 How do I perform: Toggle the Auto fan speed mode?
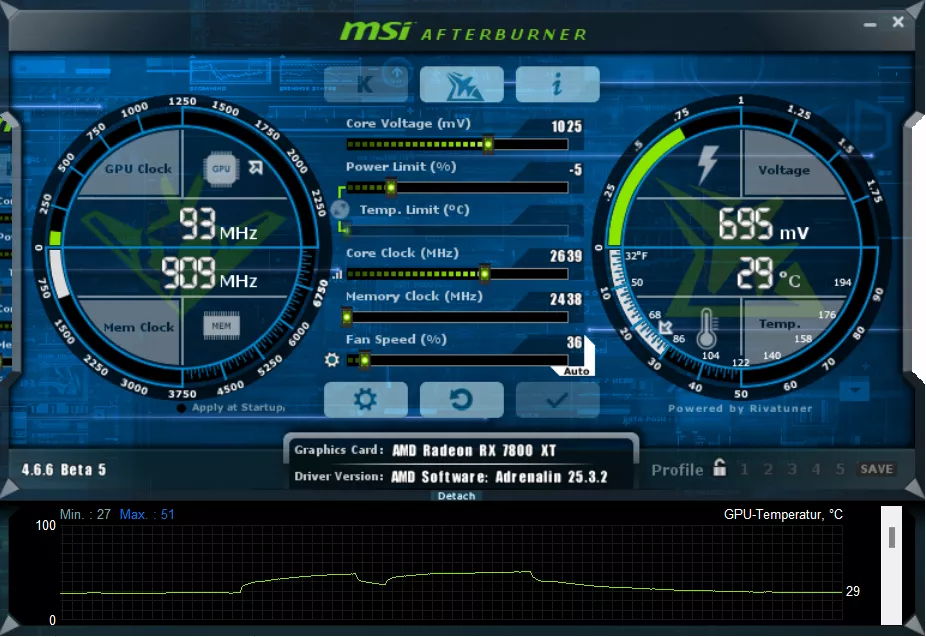[576, 371]
